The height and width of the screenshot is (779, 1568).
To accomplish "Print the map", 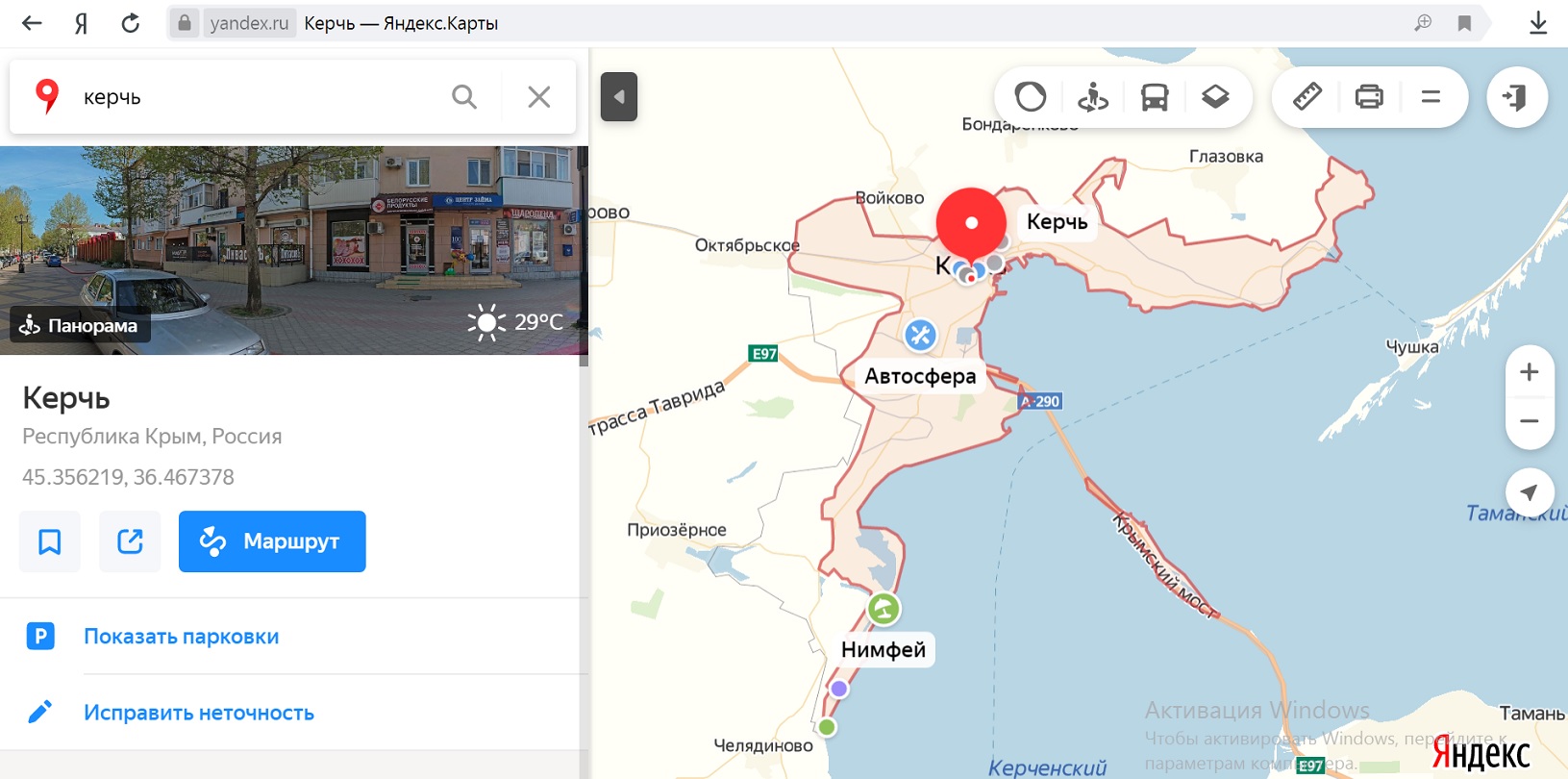I will pyautogui.click(x=1369, y=97).
